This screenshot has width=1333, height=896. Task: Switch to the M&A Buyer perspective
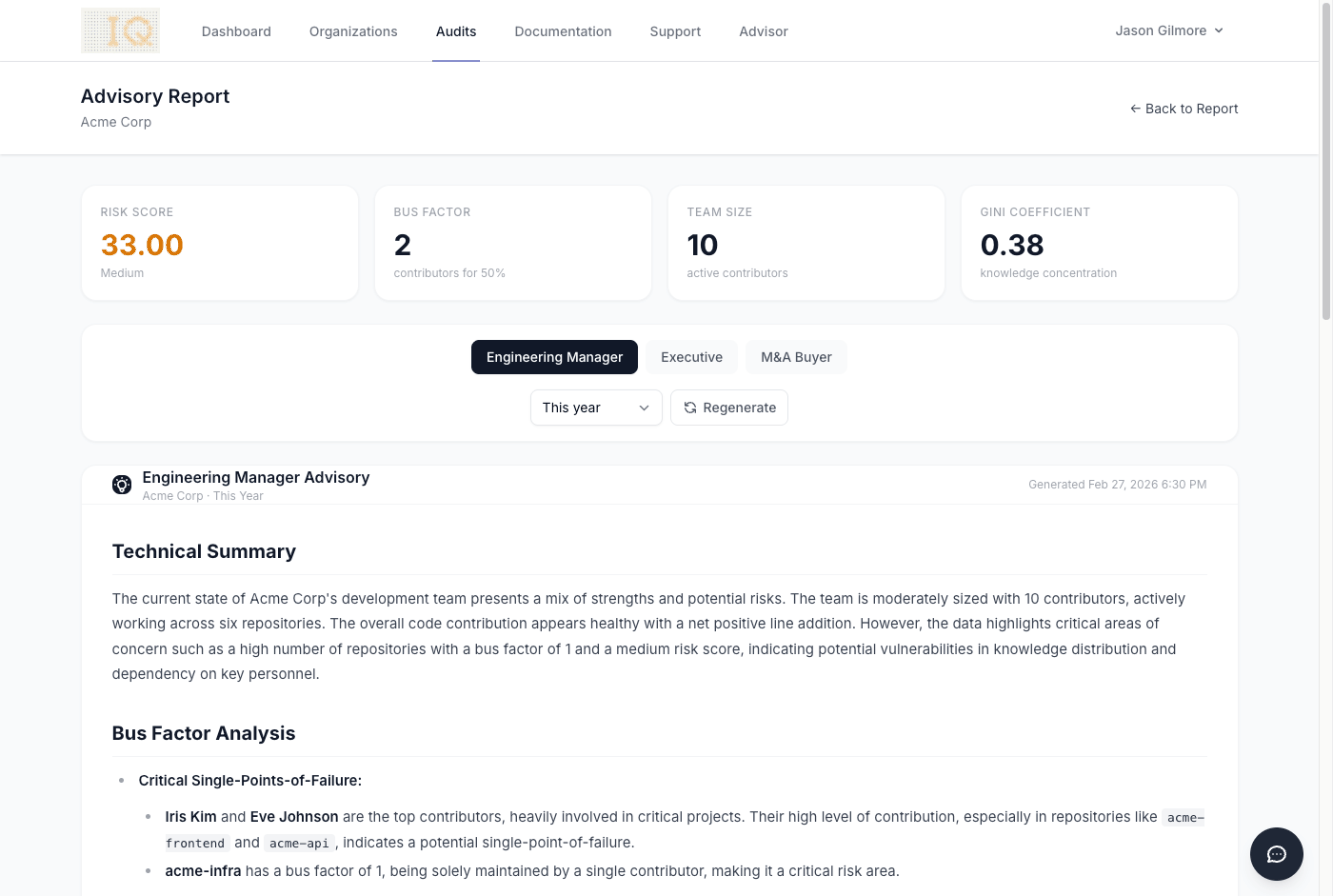tap(796, 357)
